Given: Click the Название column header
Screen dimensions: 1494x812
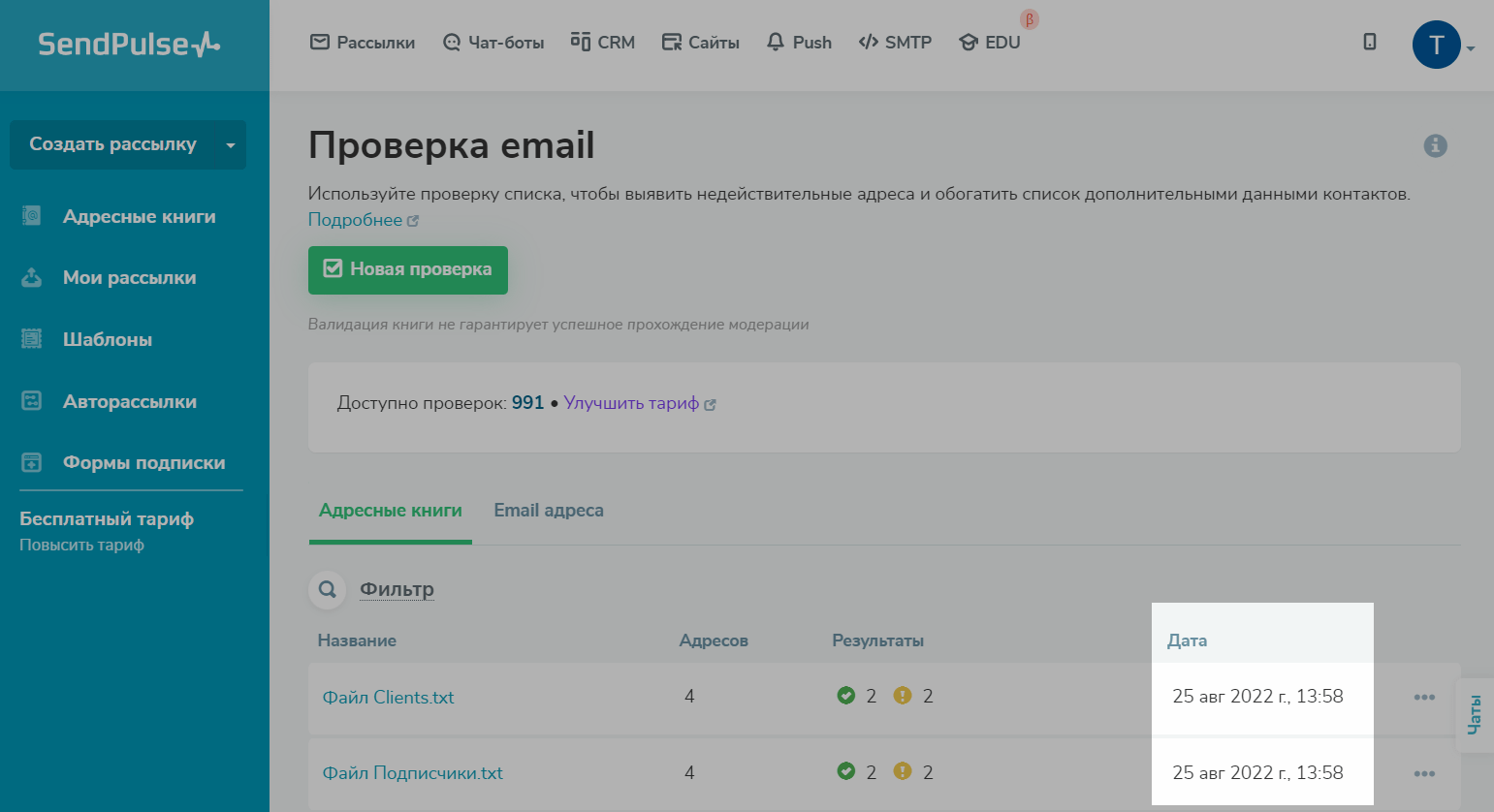Looking at the screenshot, I should pyautogui.click(x=357, y=640).
